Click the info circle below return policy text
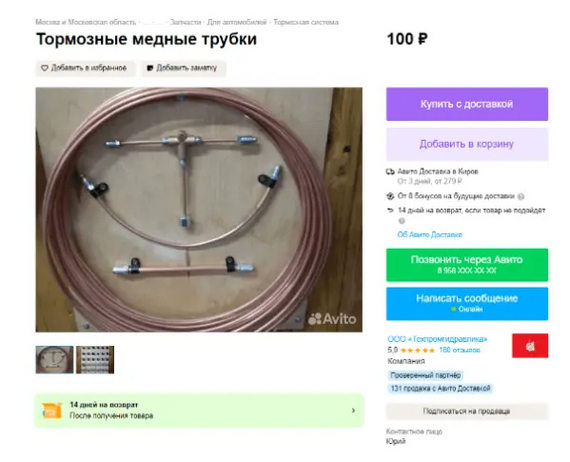 (402, 221)
